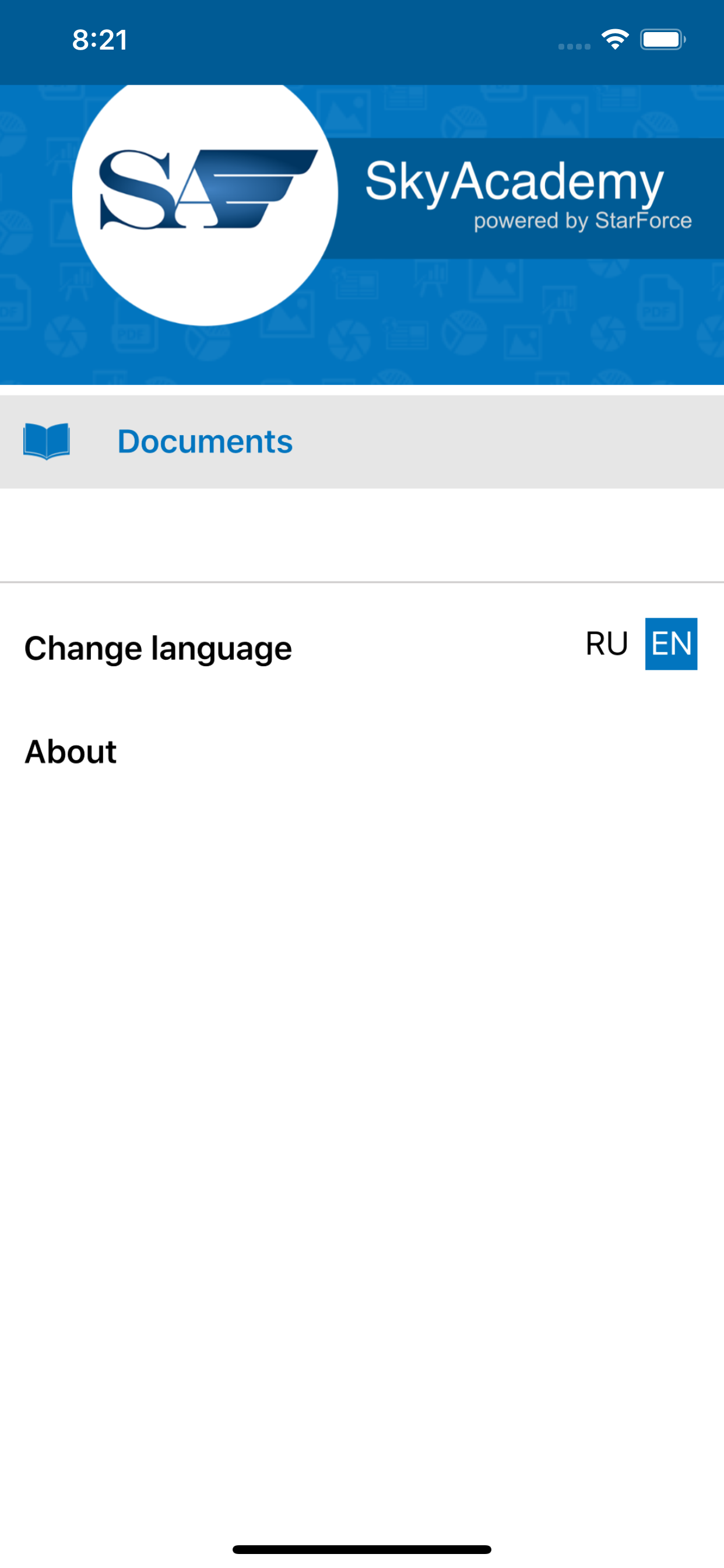
Task: Open the Documents menu entry
Action: pyautogui.click(x=362, y=442)
